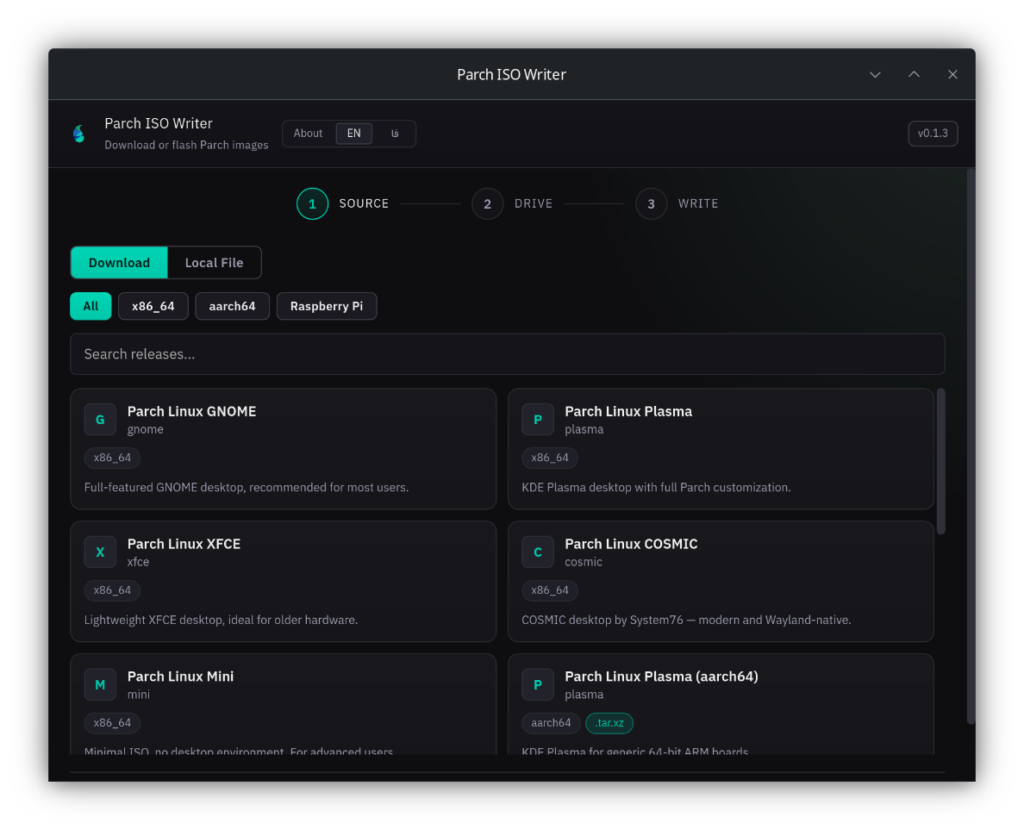1024x830 pixels.
Task: Minimize the Parch ISO Writer window
Action: [875, 74]
